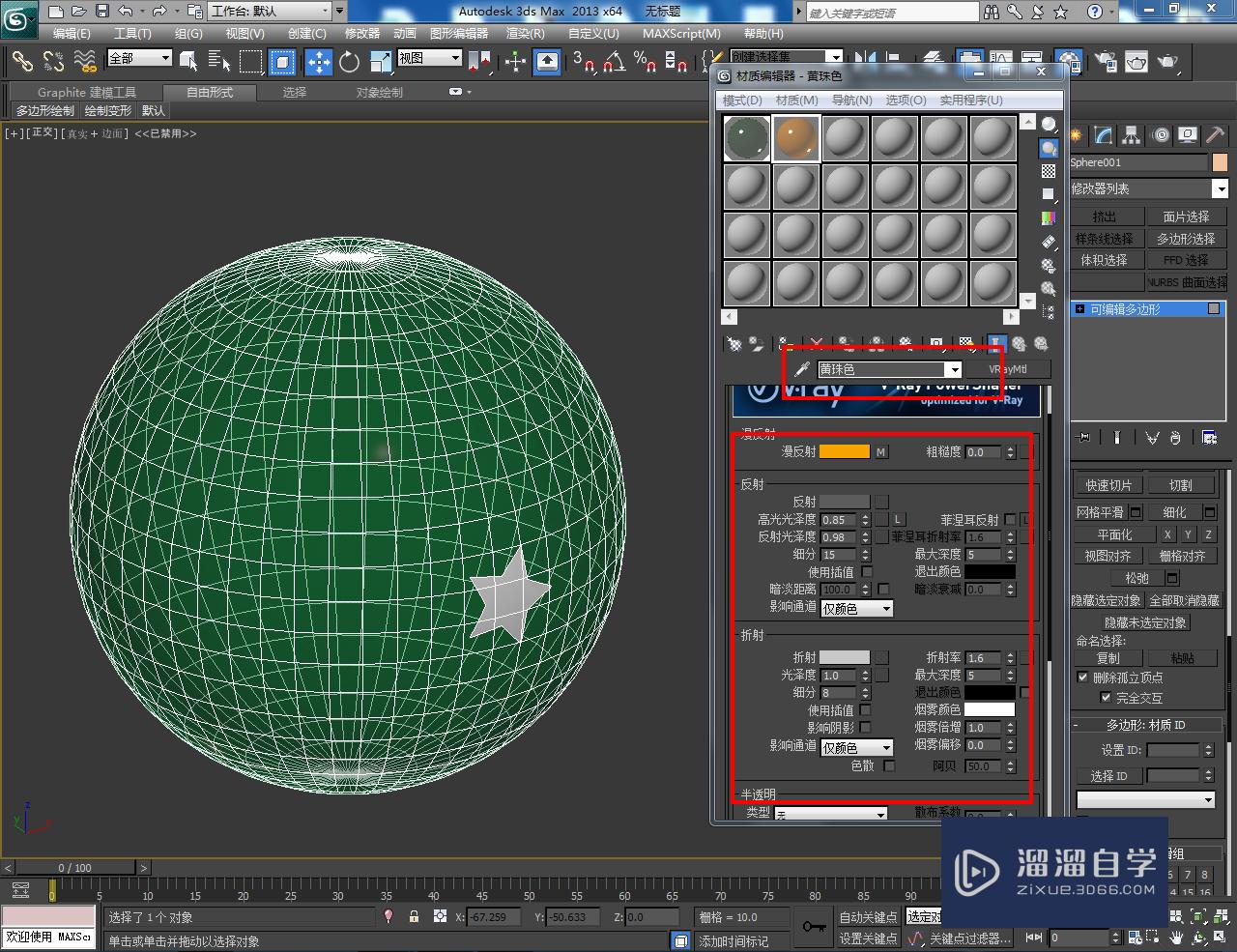1237x952 pixels.
Task: Click the Undo arrow icon
Action: pos(126,12)
